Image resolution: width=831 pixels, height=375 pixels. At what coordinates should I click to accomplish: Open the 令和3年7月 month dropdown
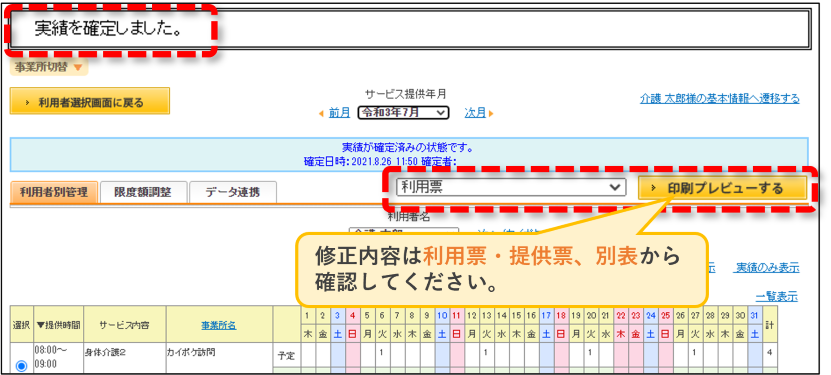403,113
